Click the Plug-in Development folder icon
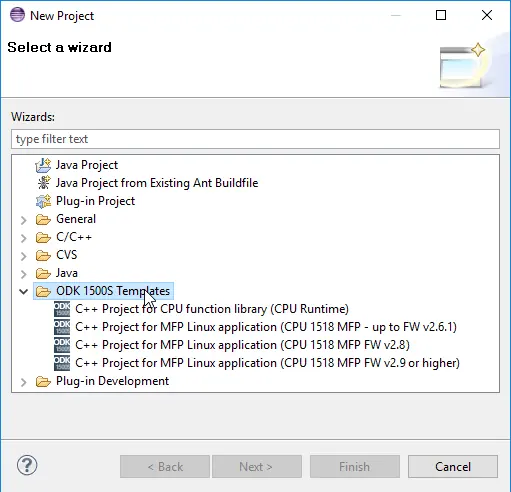 click(x=43, y=381)
